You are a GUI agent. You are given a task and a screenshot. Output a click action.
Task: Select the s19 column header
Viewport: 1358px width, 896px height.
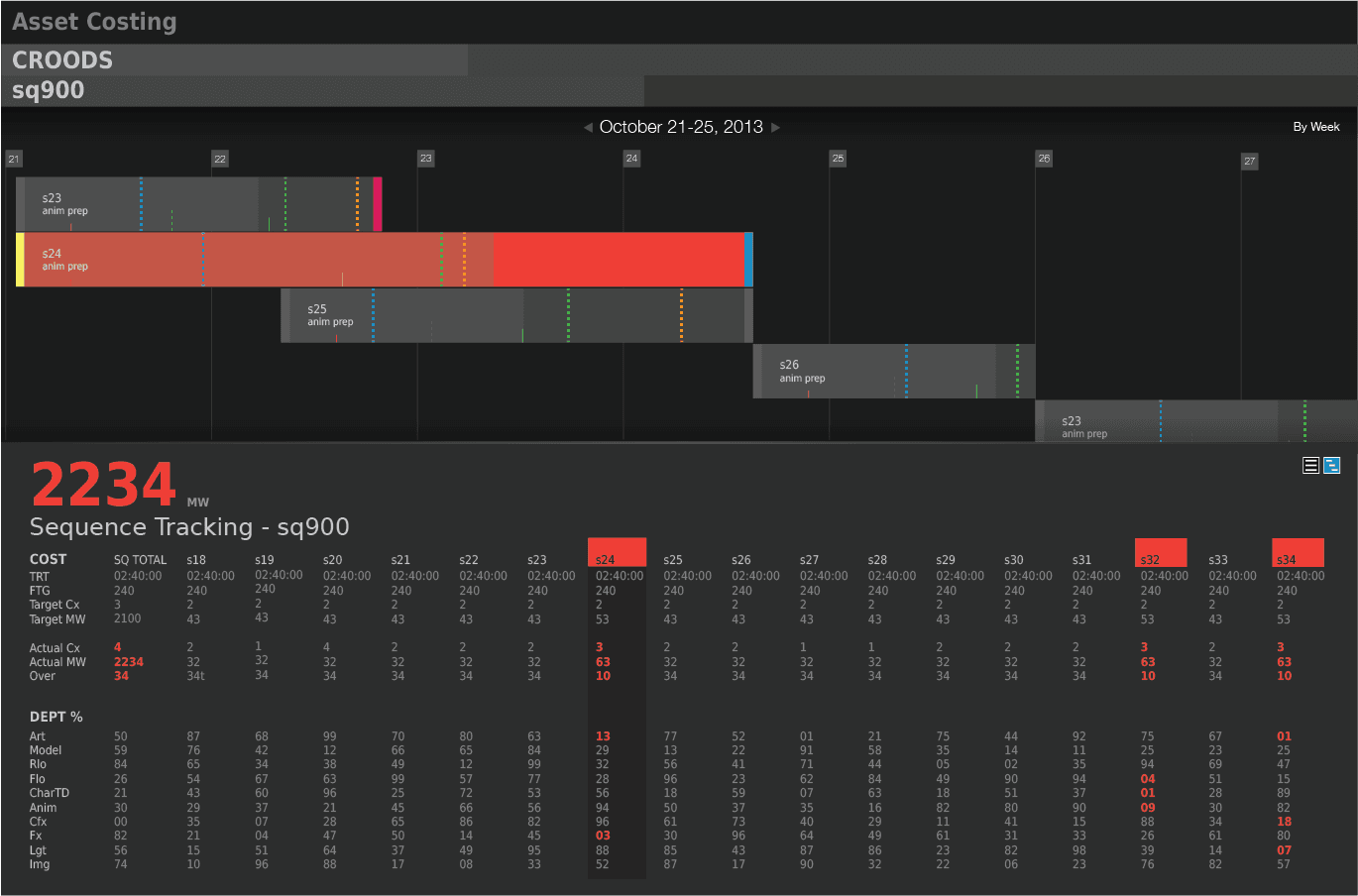pos(265,560)
